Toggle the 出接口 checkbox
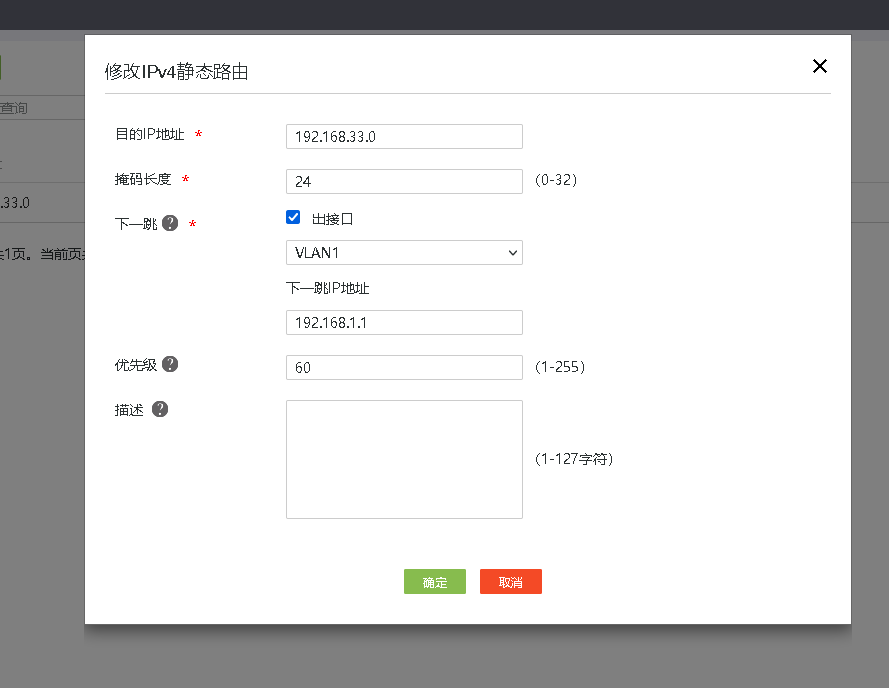This screenshot has width=889, height=688. pyautogui.click(x=293, y=217)
